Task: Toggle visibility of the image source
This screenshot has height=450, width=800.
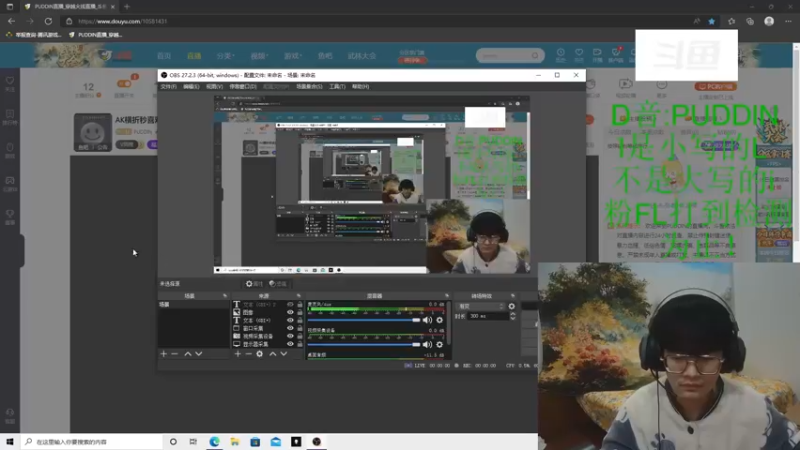Action: tap(290, 312)
